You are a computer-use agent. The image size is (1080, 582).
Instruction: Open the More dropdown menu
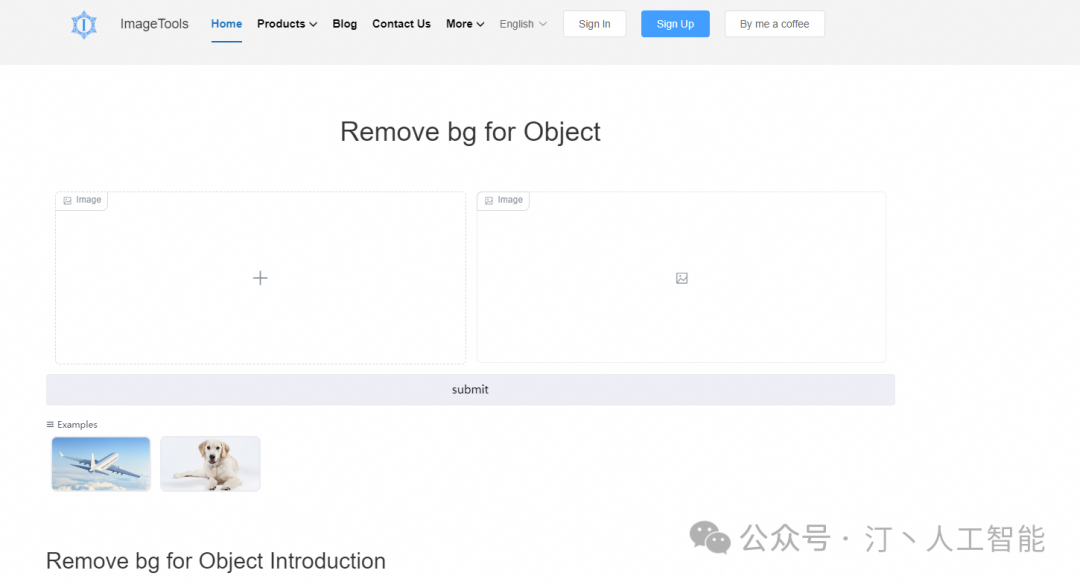[x=465, y=24]
